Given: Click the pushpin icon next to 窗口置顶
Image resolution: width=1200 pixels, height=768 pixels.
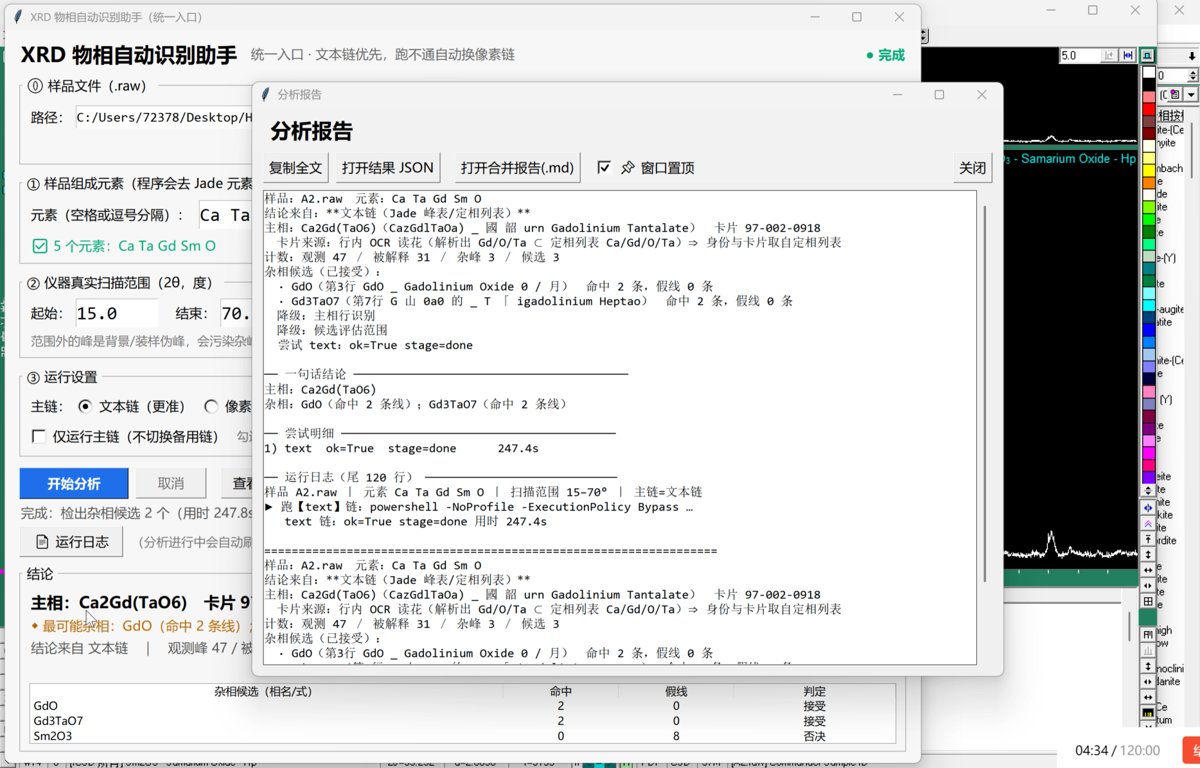Looking at the screenshot, I should click(x=627, y=167).
